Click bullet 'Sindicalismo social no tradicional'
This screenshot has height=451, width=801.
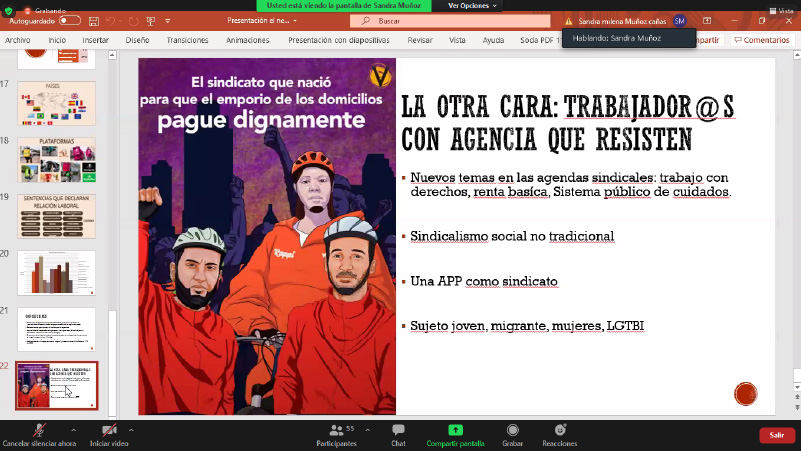coord(512,236)
